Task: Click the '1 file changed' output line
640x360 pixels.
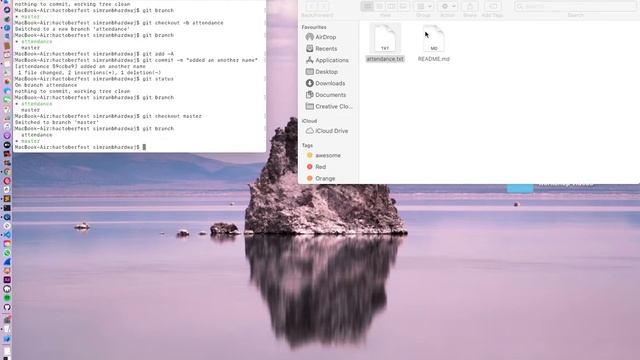Action: (89, 73)
